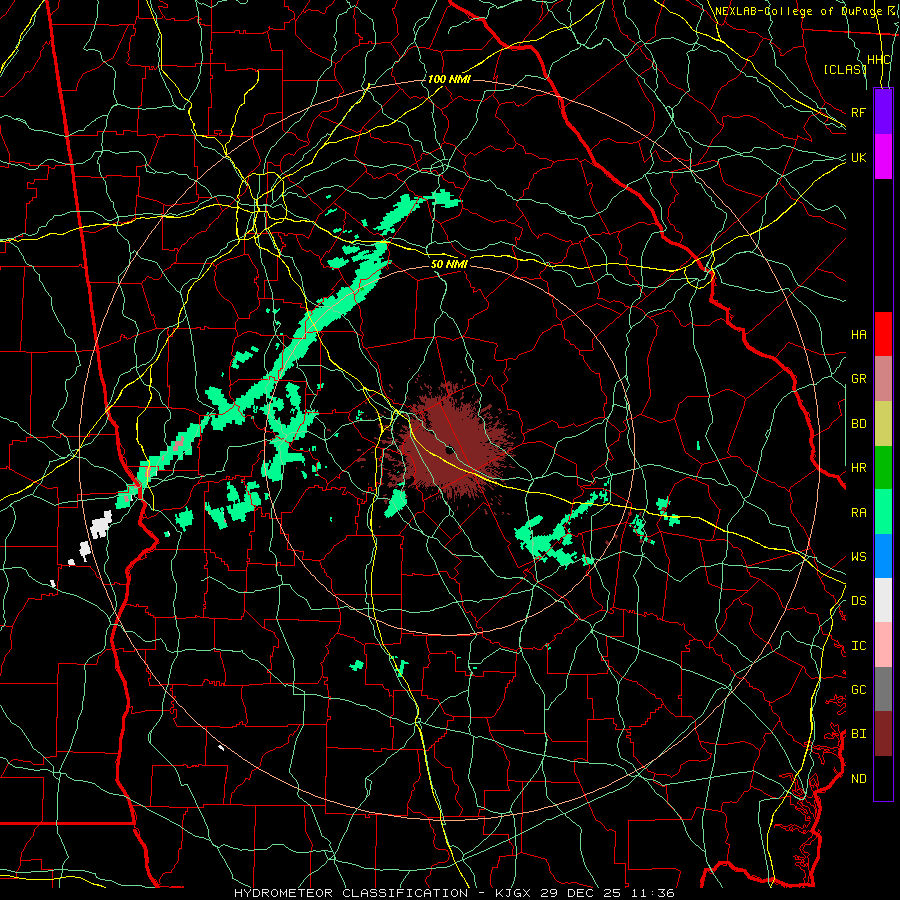Click the HHC product code label
The image size is (900, 900).
point(879,60)
